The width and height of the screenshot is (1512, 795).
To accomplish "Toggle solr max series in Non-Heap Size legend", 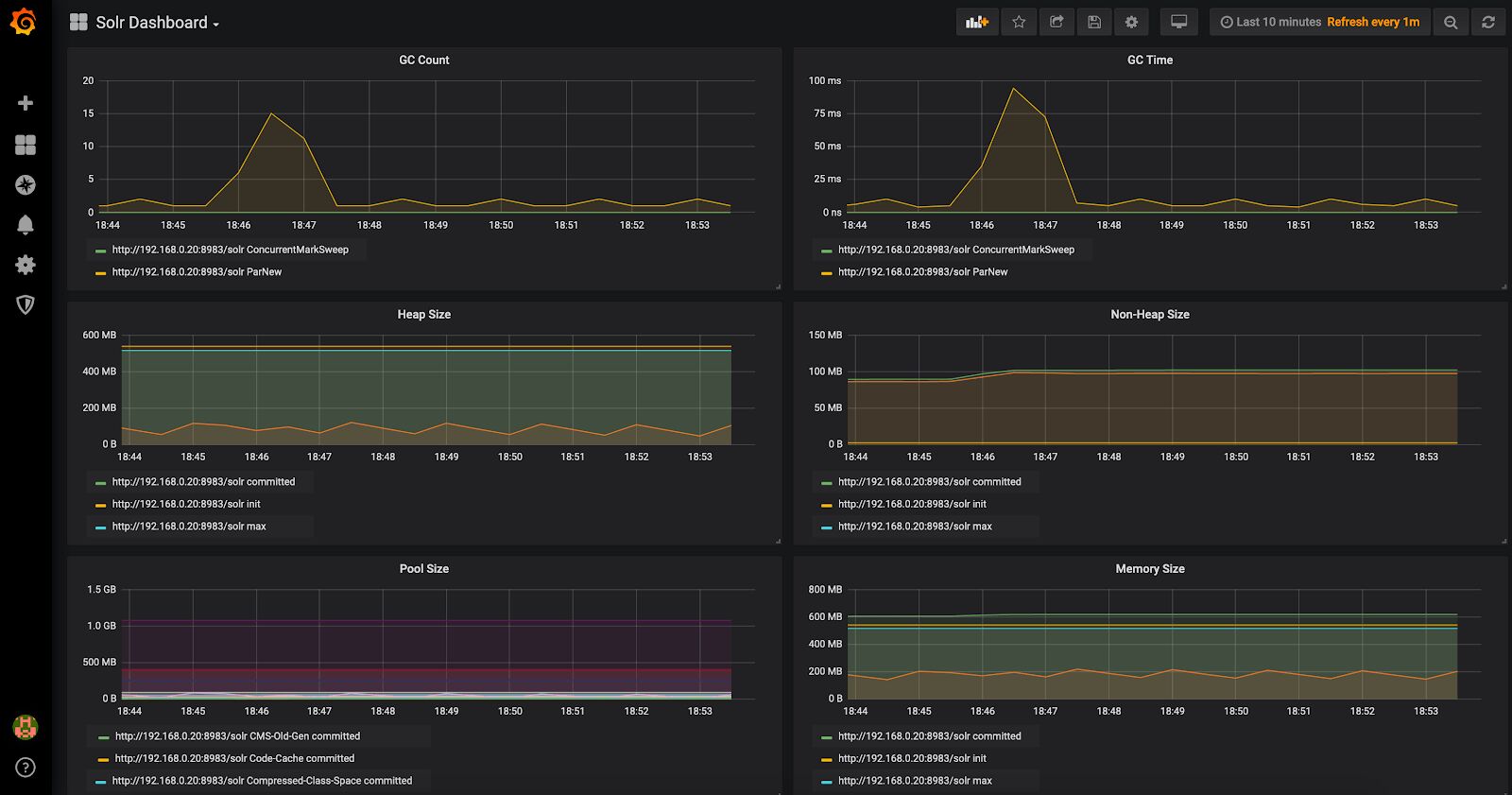I will (915, 526).
